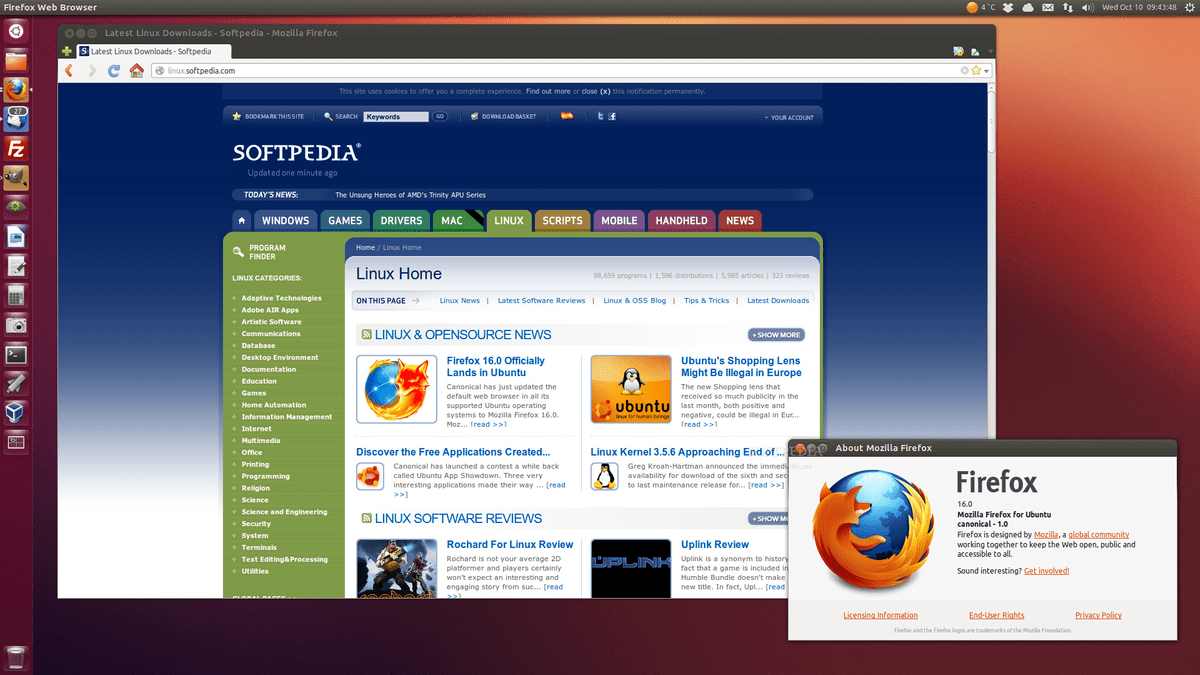Click the search magnifier icon on Softpedia

click(x=328, y=116)
